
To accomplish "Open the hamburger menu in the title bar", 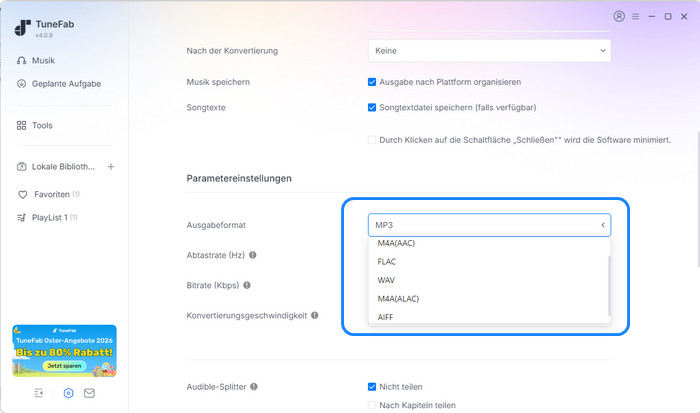I will [x=635, y=17].
